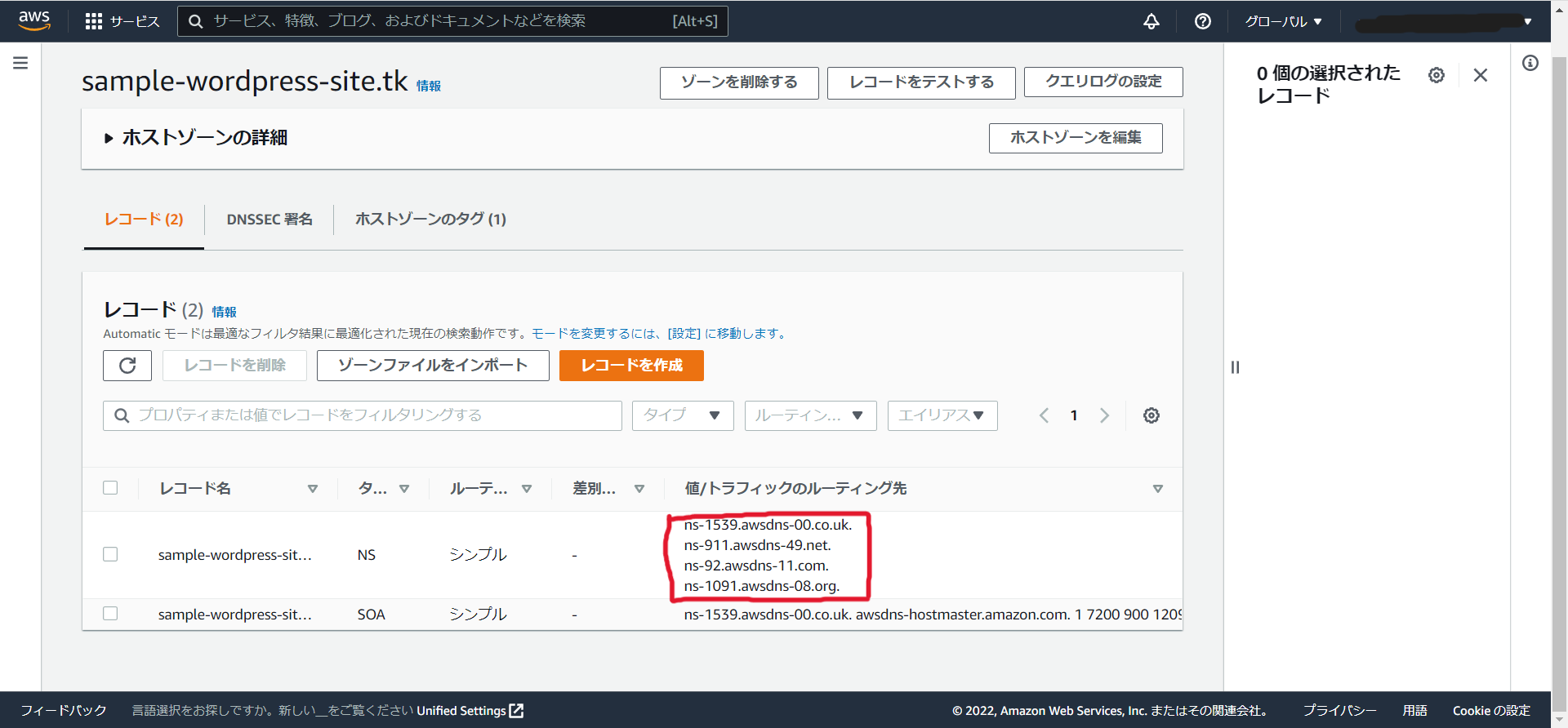
Task: Toggle the hamburger navigation menu
Action: (x=20, y=63)
